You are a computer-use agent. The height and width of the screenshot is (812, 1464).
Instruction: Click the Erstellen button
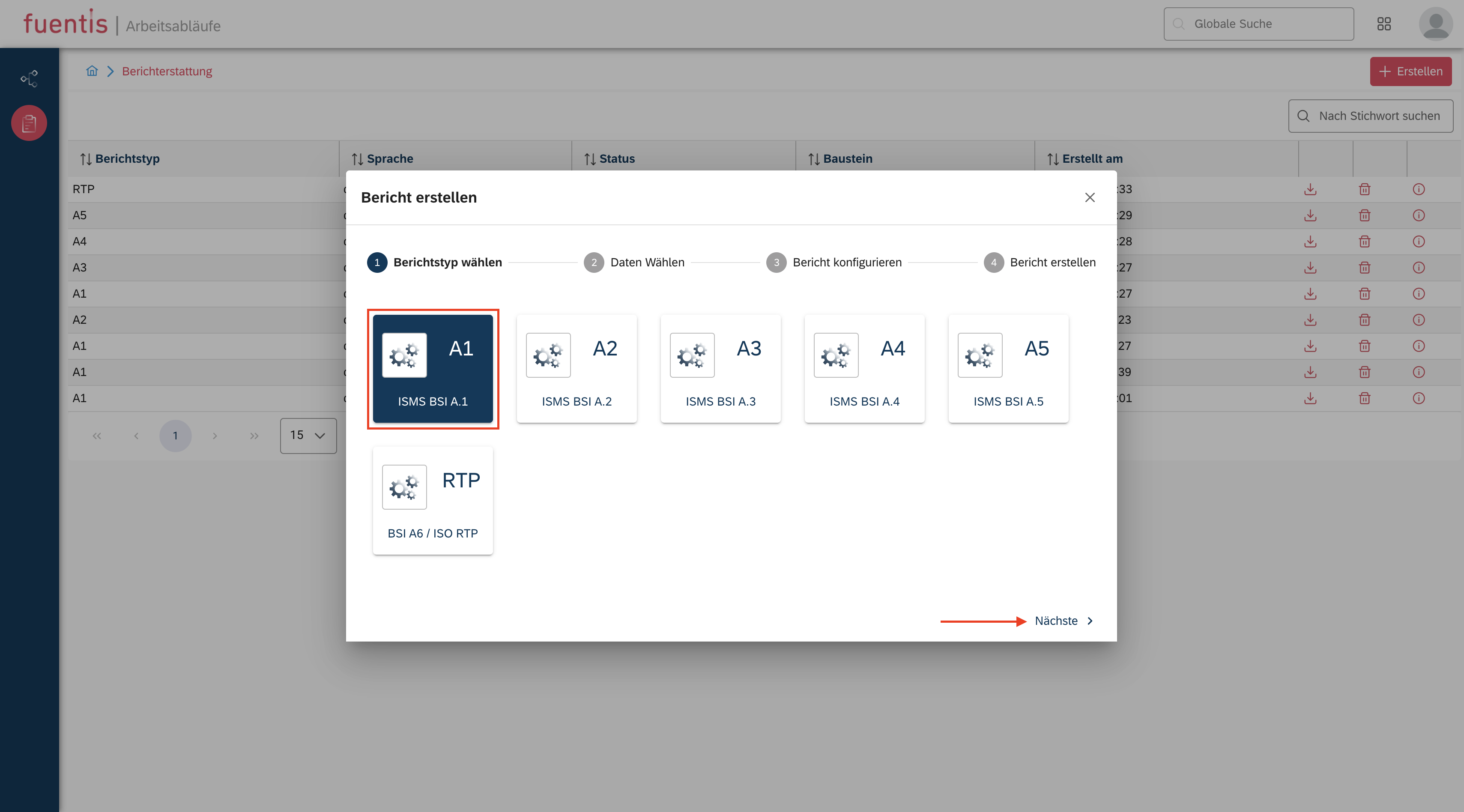pos(1410,72)
